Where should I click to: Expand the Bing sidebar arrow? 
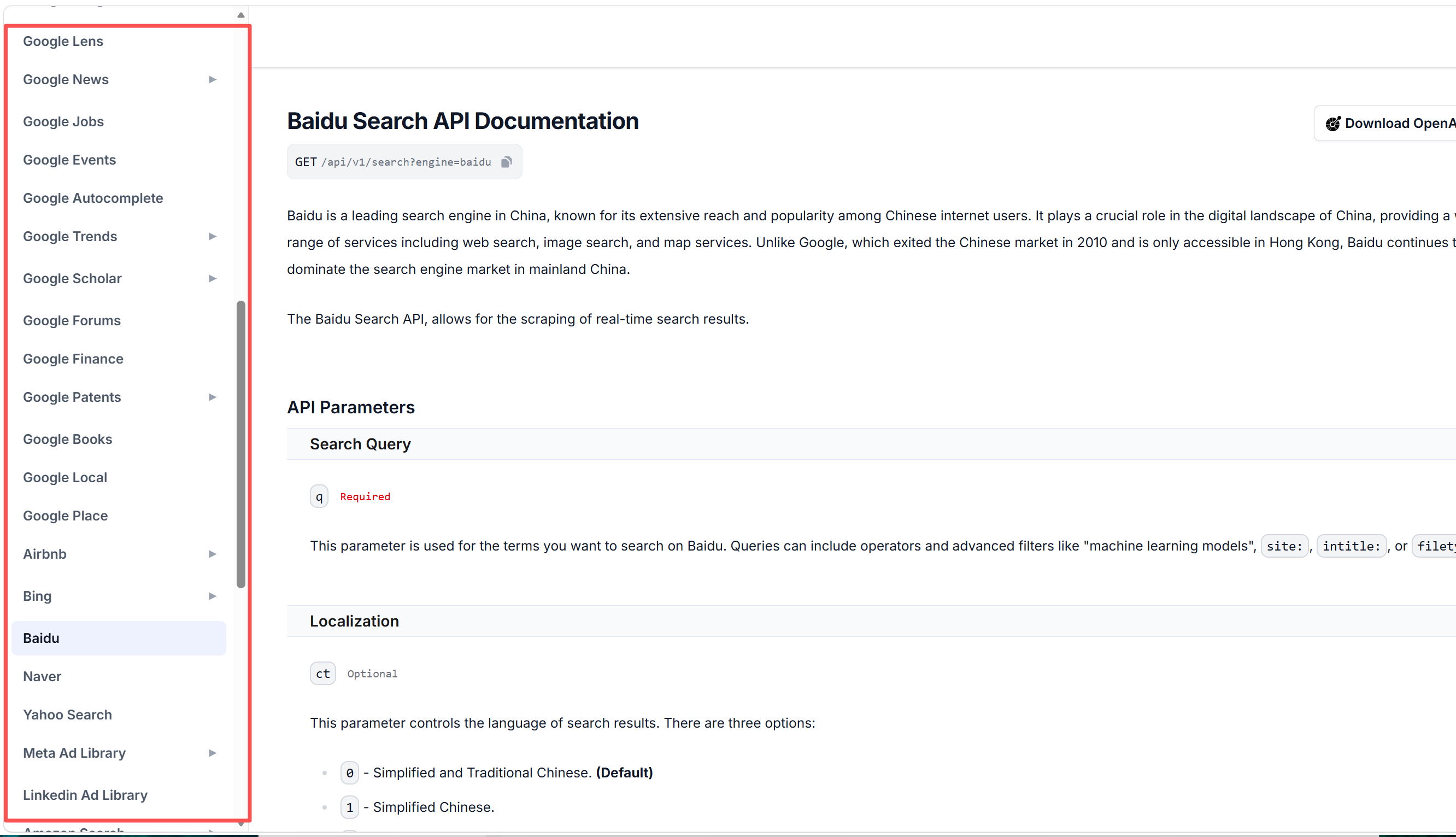(212, 596)
